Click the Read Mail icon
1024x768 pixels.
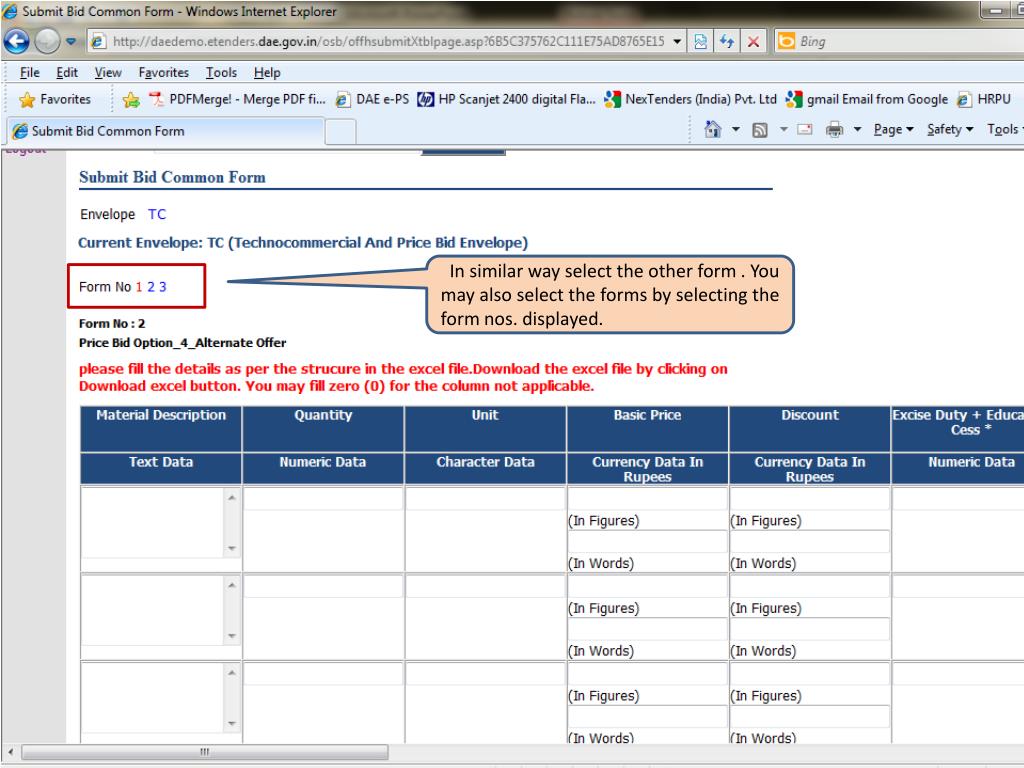pos(805,129)
